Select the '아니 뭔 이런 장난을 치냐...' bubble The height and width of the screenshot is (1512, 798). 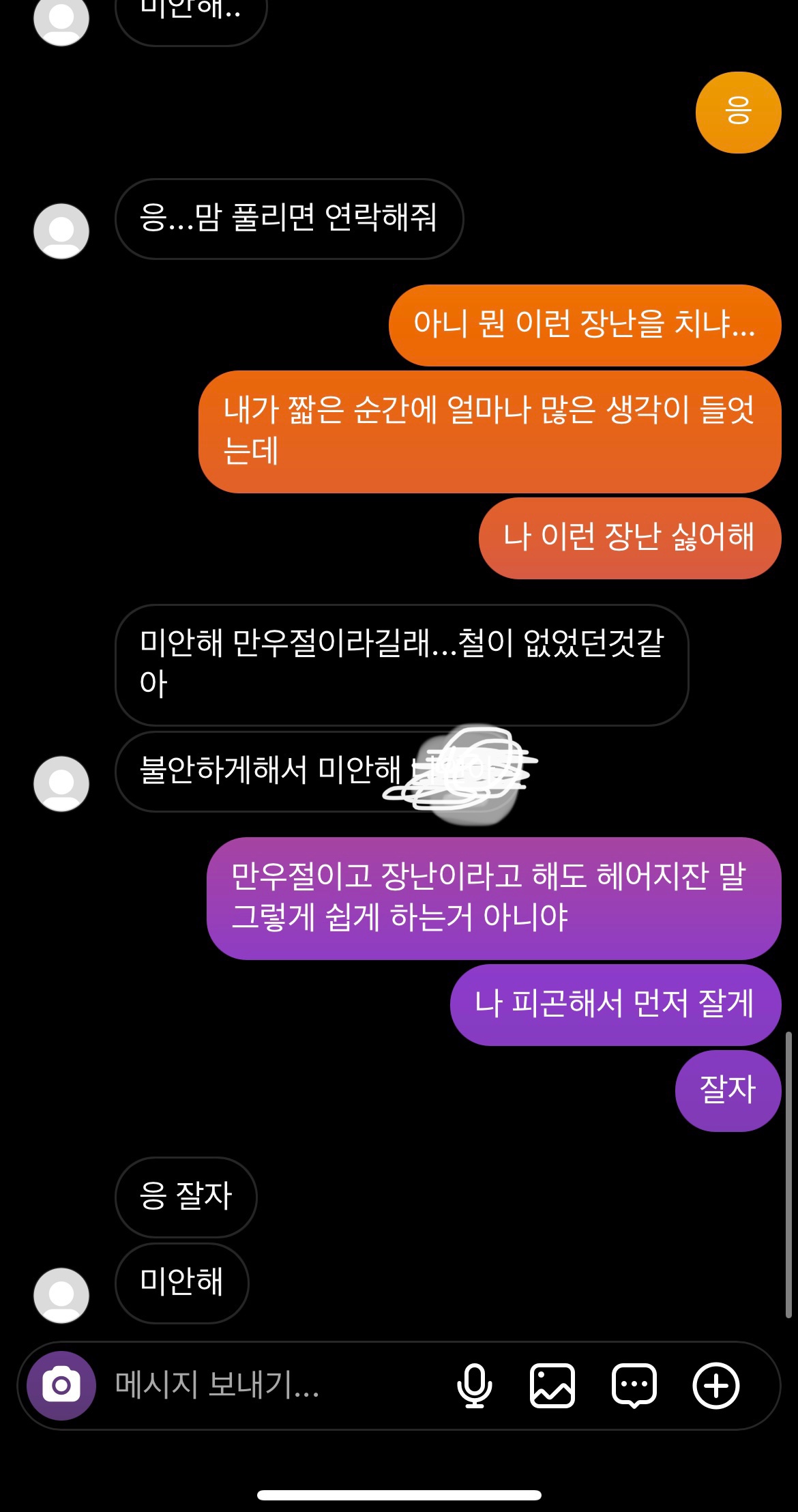pos(585,325)
